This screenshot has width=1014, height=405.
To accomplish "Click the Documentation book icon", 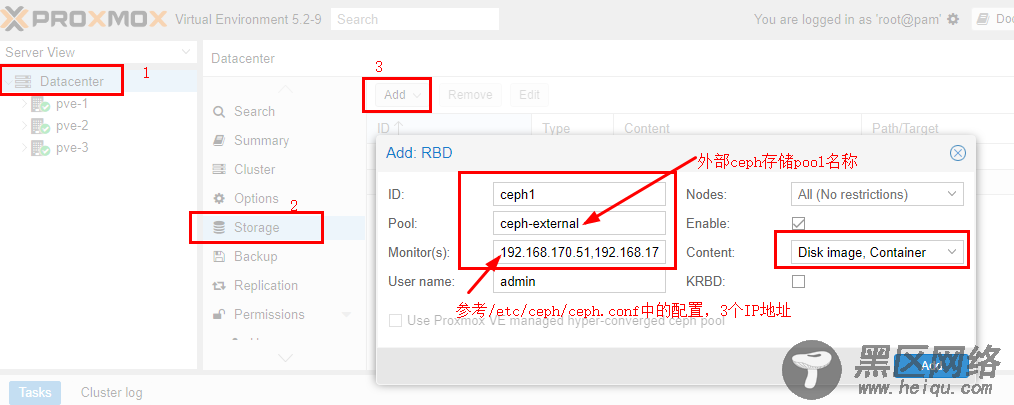I will coord(983,19).
